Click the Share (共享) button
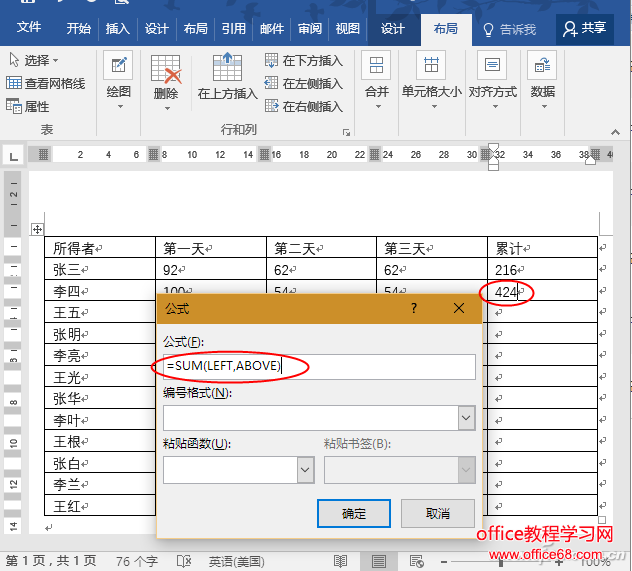Viewport: 632px width, 571px height. pos(584,28)
